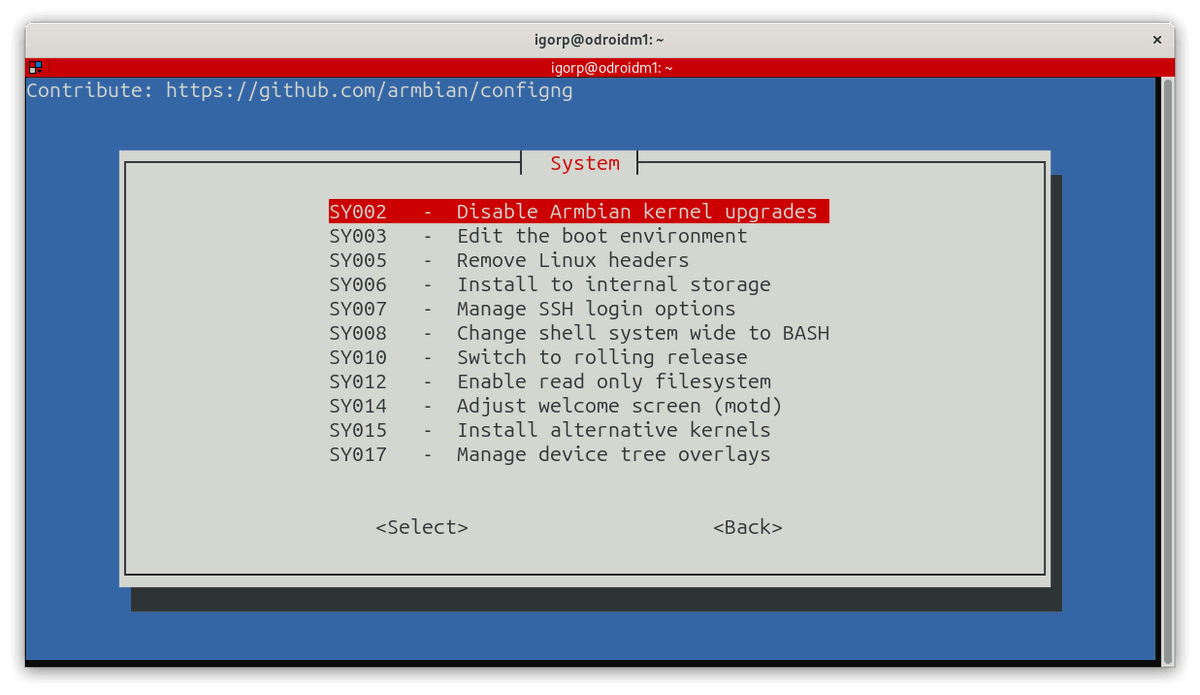Click the igorp@odroidm1 title bar
The image size is (1200, 695).
pyautogui.click(x=600, y=40)
